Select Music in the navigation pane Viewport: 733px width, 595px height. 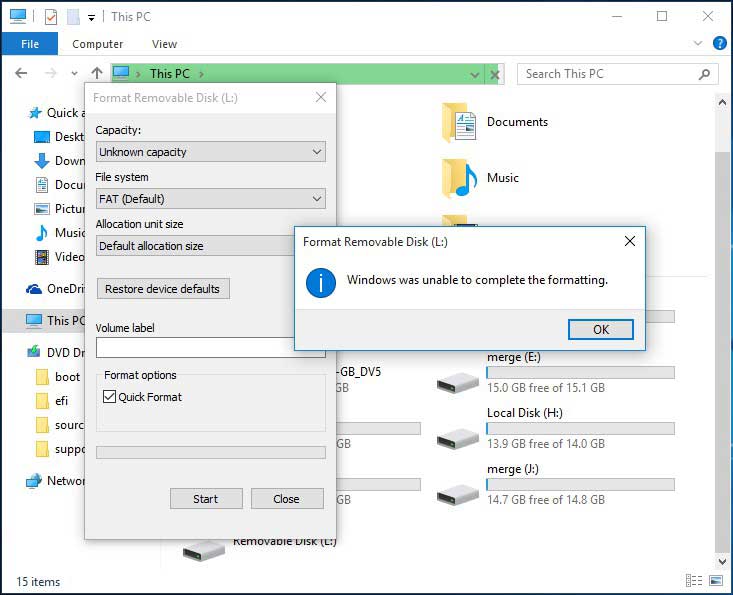pos(59,232)
